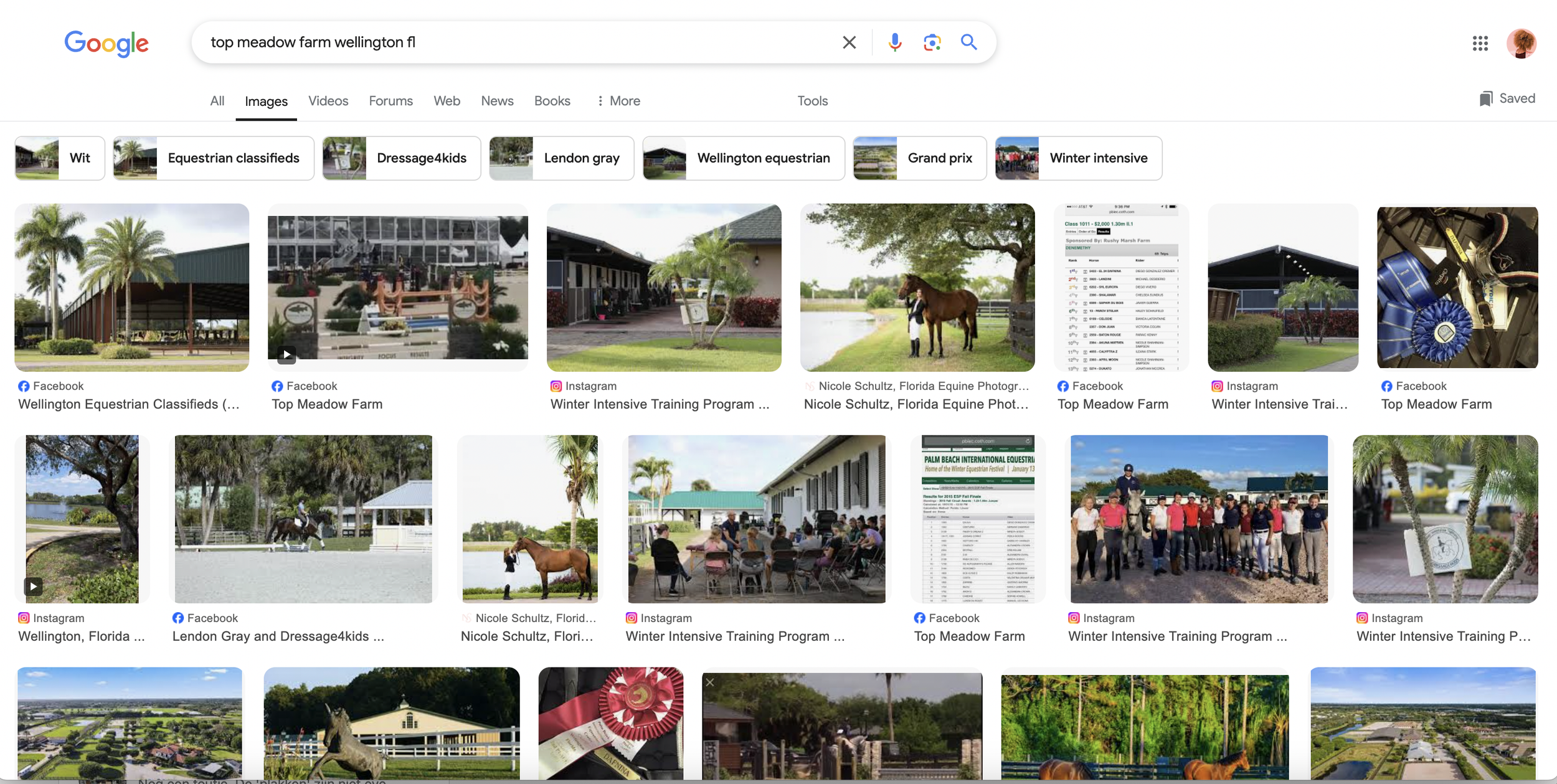
Task: Open the Google account profile avatar
Action: [x=1521, y=43]
